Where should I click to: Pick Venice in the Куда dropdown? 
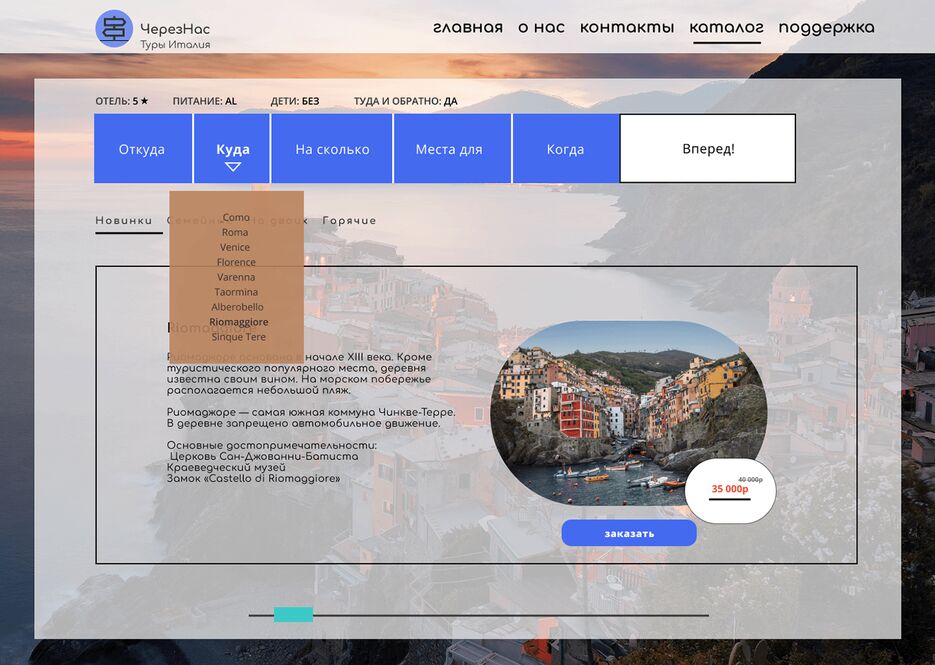point(235,248)
